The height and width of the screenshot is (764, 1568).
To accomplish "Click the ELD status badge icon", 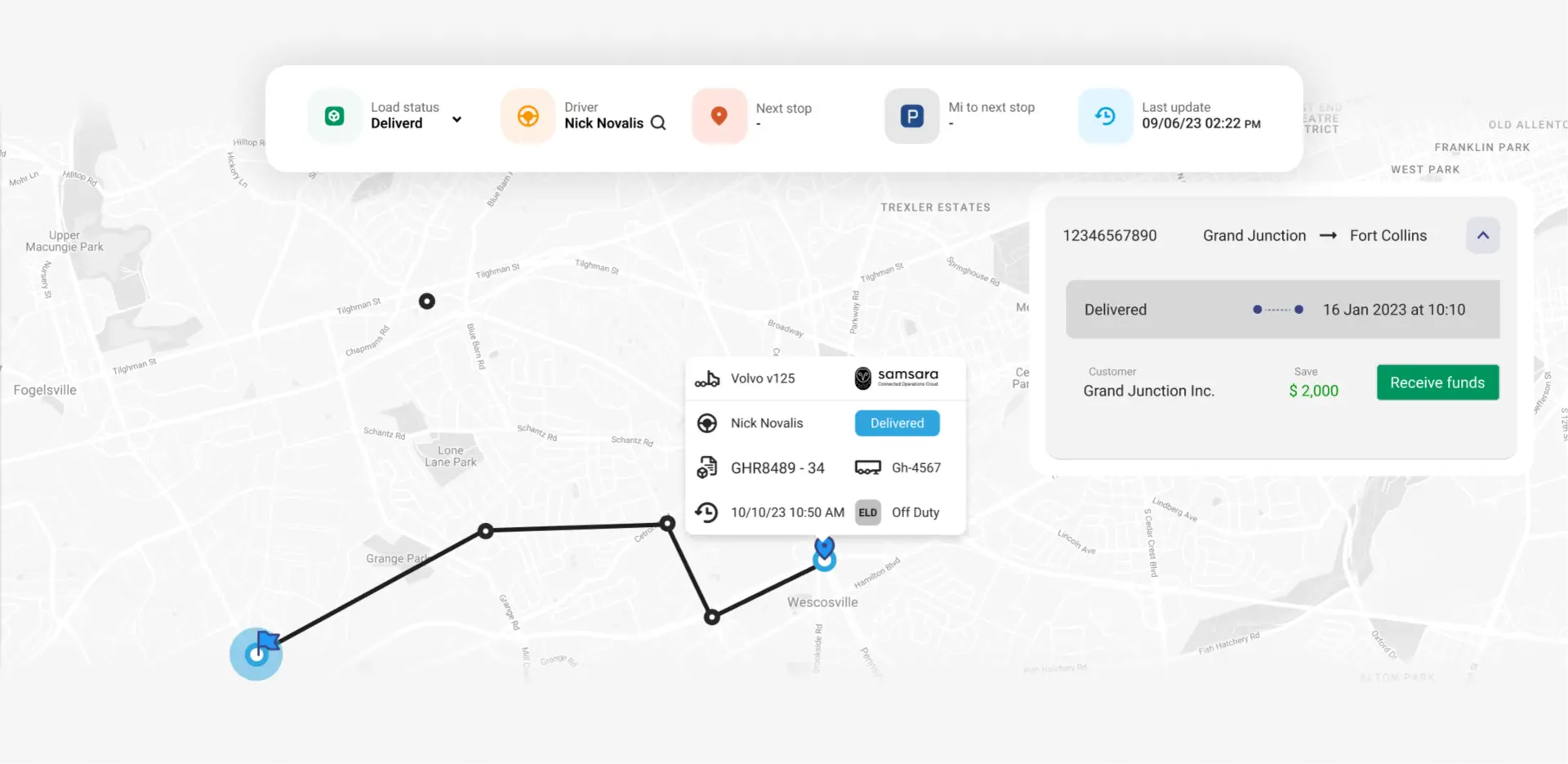I will pyautogui.click(x=867, y=512).
